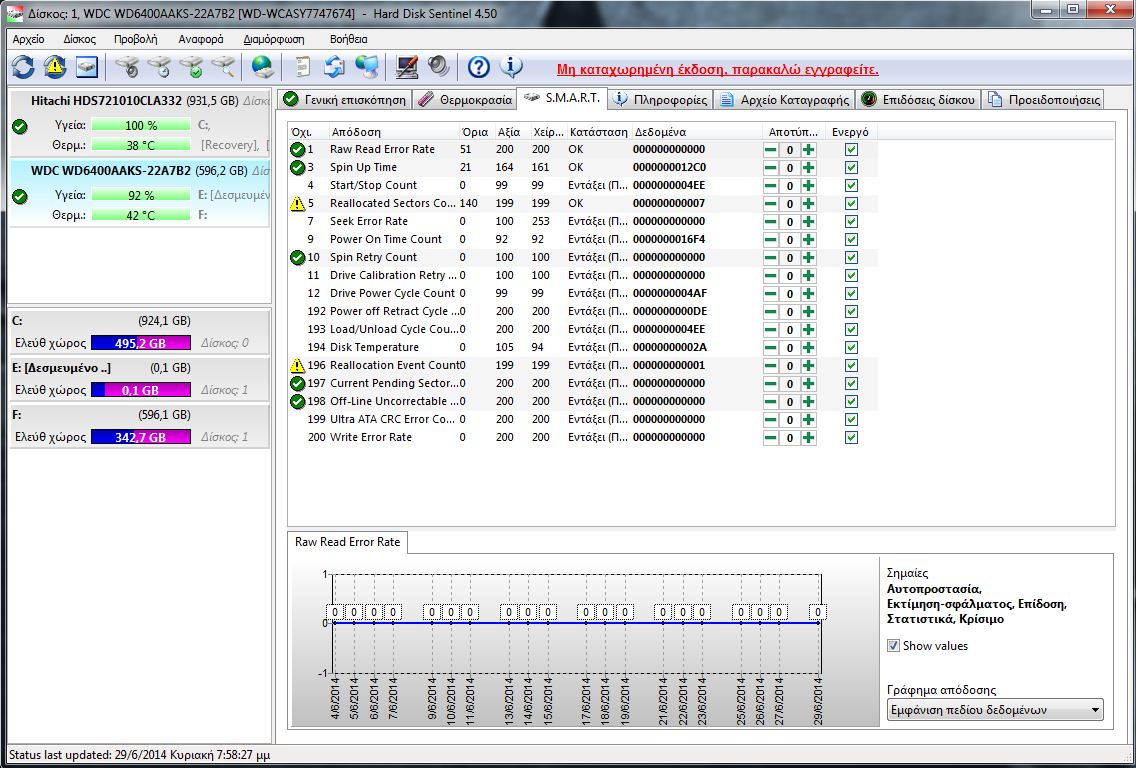Screen dimensions: 1136x768
Task: Uncheck the Ενεργό checkbox for Spin Up Time
Action: coord(851,168)
